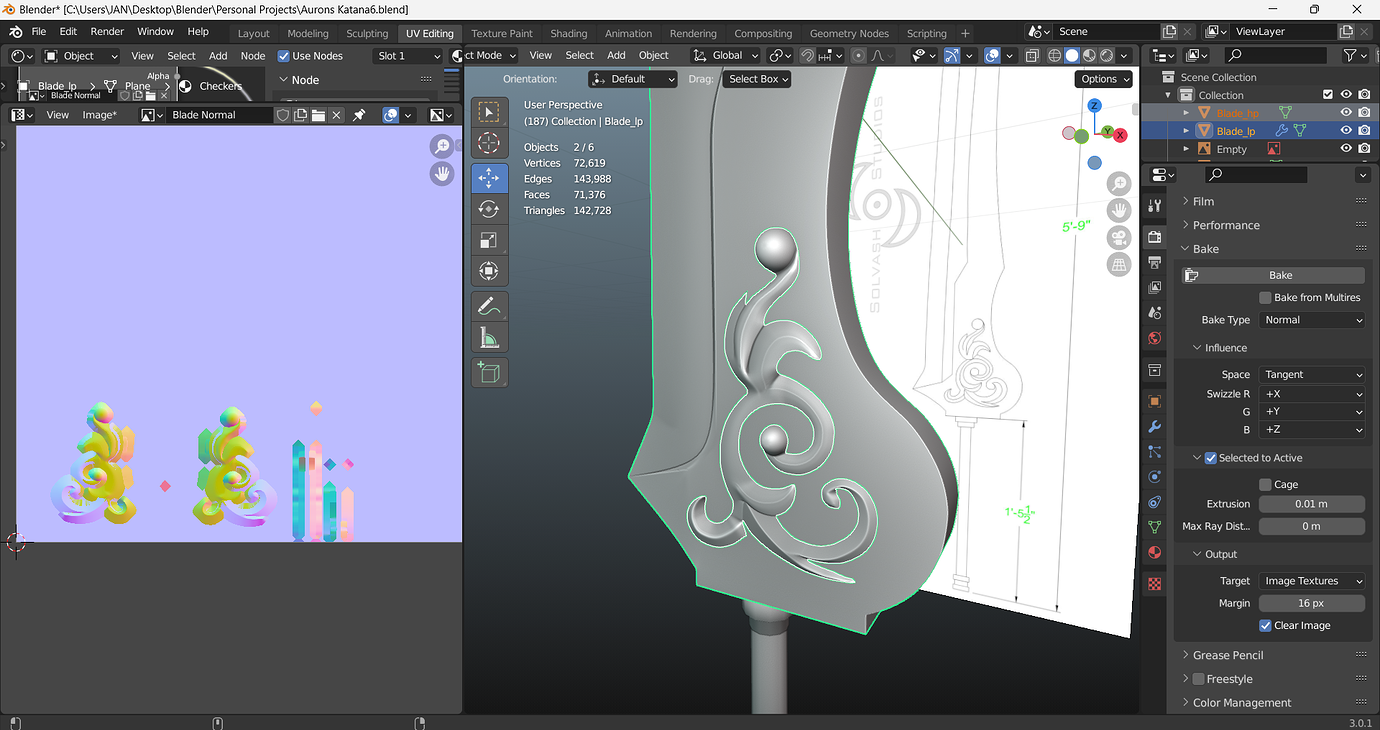Pin the Blade Normal image in editor

(359, 115)
